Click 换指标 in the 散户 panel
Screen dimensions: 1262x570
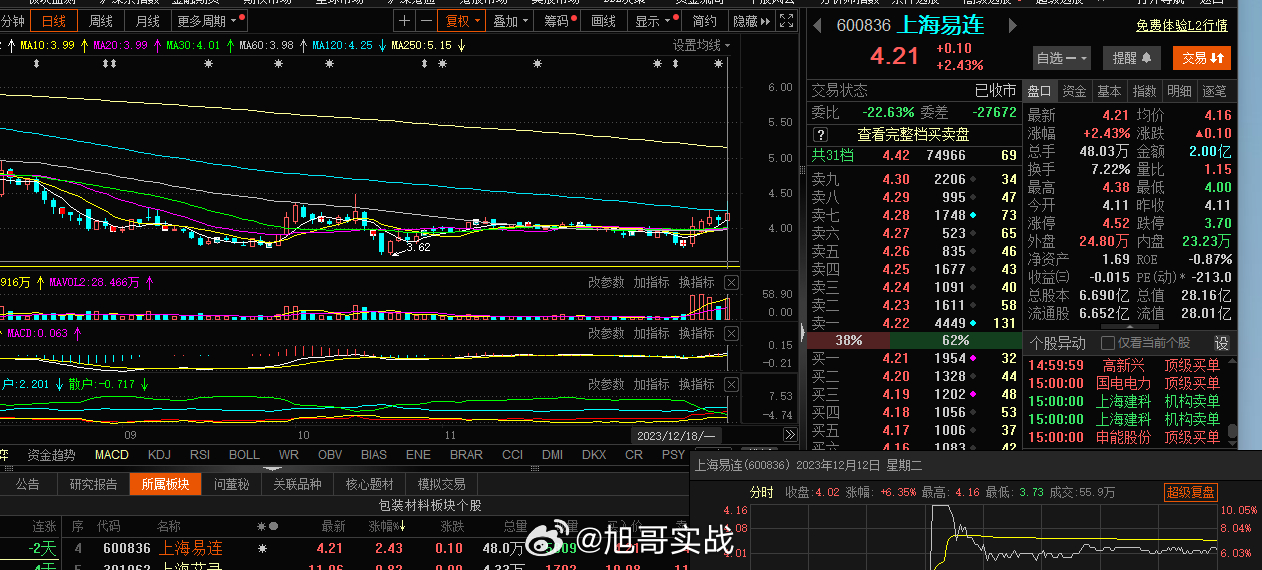696,384
